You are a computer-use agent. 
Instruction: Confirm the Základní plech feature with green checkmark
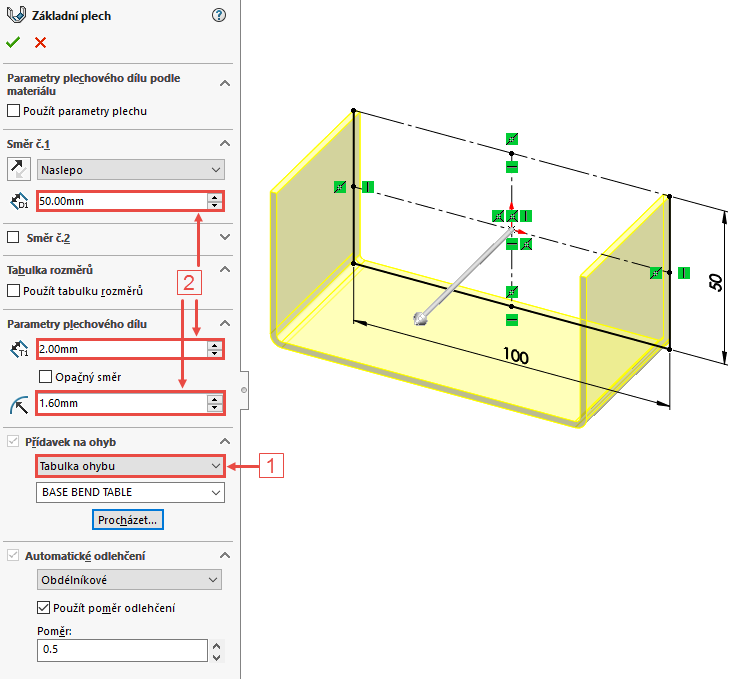[x=13, y=43]
